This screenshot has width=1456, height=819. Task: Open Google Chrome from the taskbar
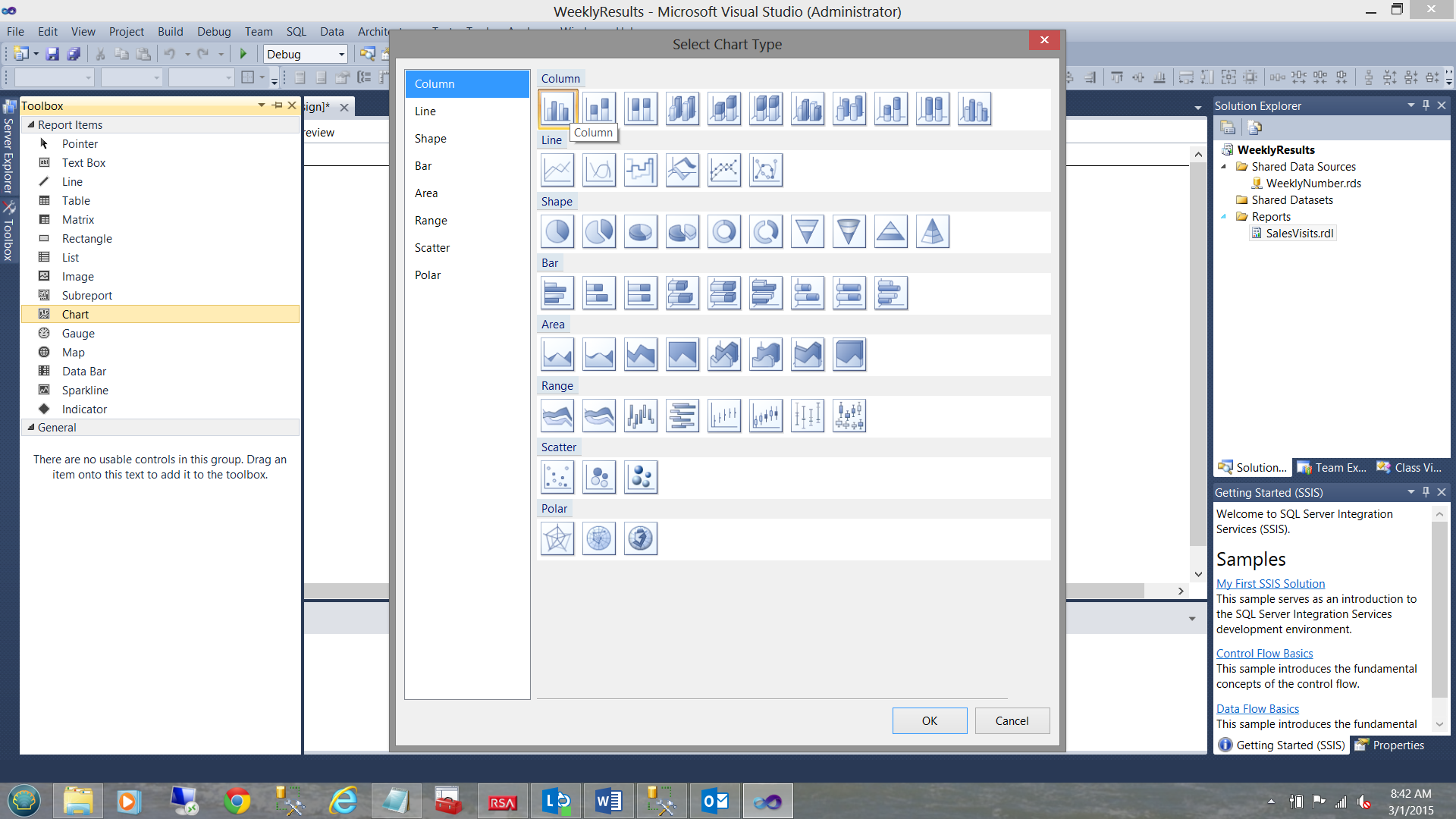point(237,801)
